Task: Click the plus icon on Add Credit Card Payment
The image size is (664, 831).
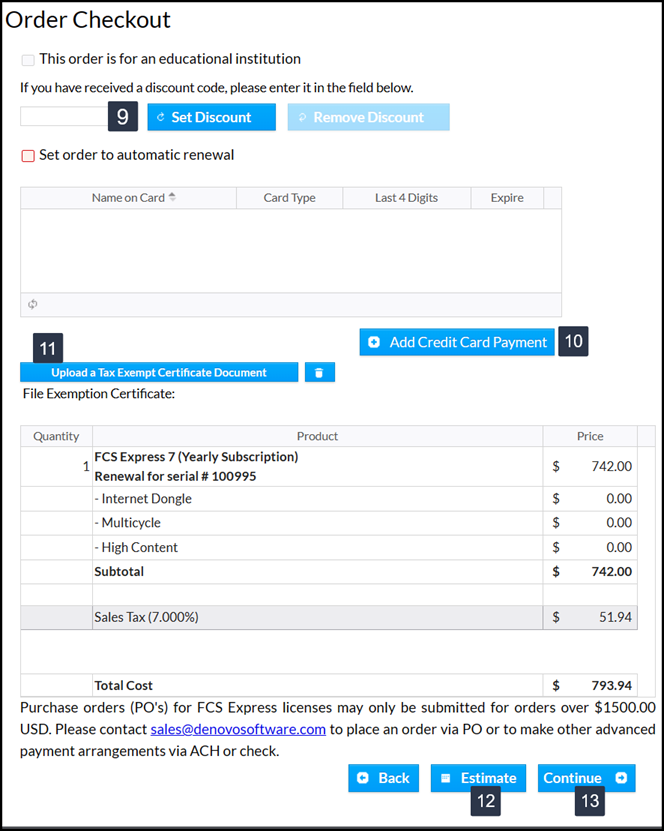Action: click(374, 342)
